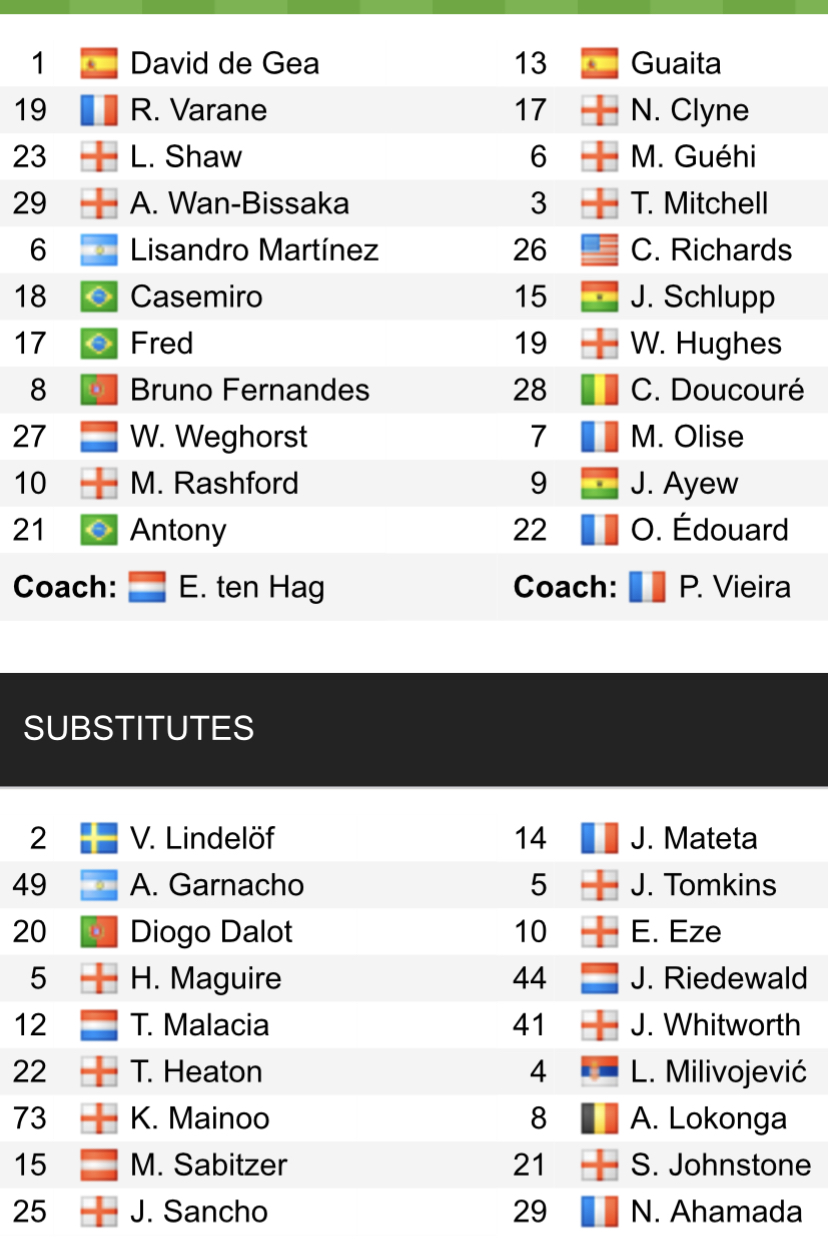Select W. Weghorst in the lineup
Image resolution: width=828 pixels, height=1256 pixels.
pyautogui.click(x=219, y=437)
